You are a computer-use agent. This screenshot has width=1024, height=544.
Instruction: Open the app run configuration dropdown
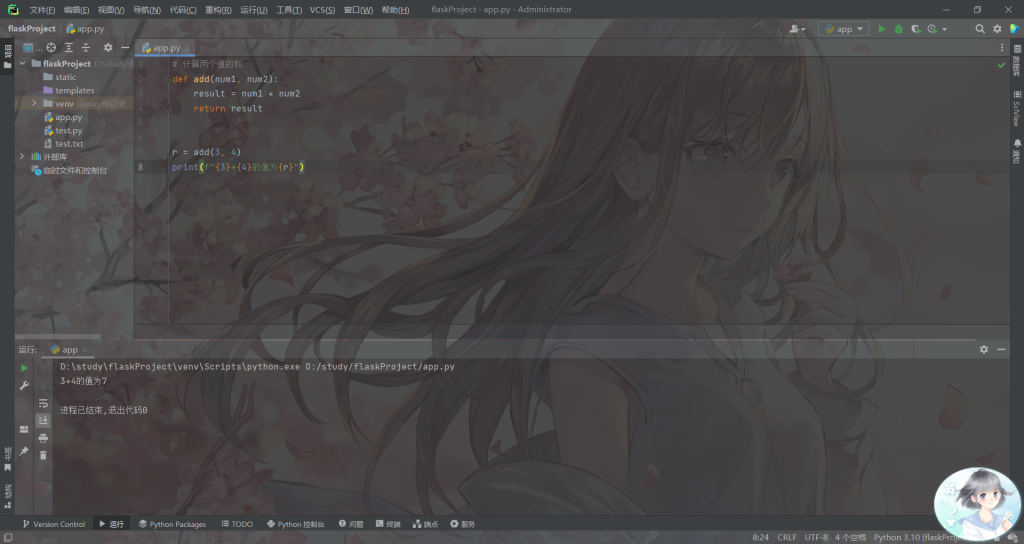click(x=843, y=29)
